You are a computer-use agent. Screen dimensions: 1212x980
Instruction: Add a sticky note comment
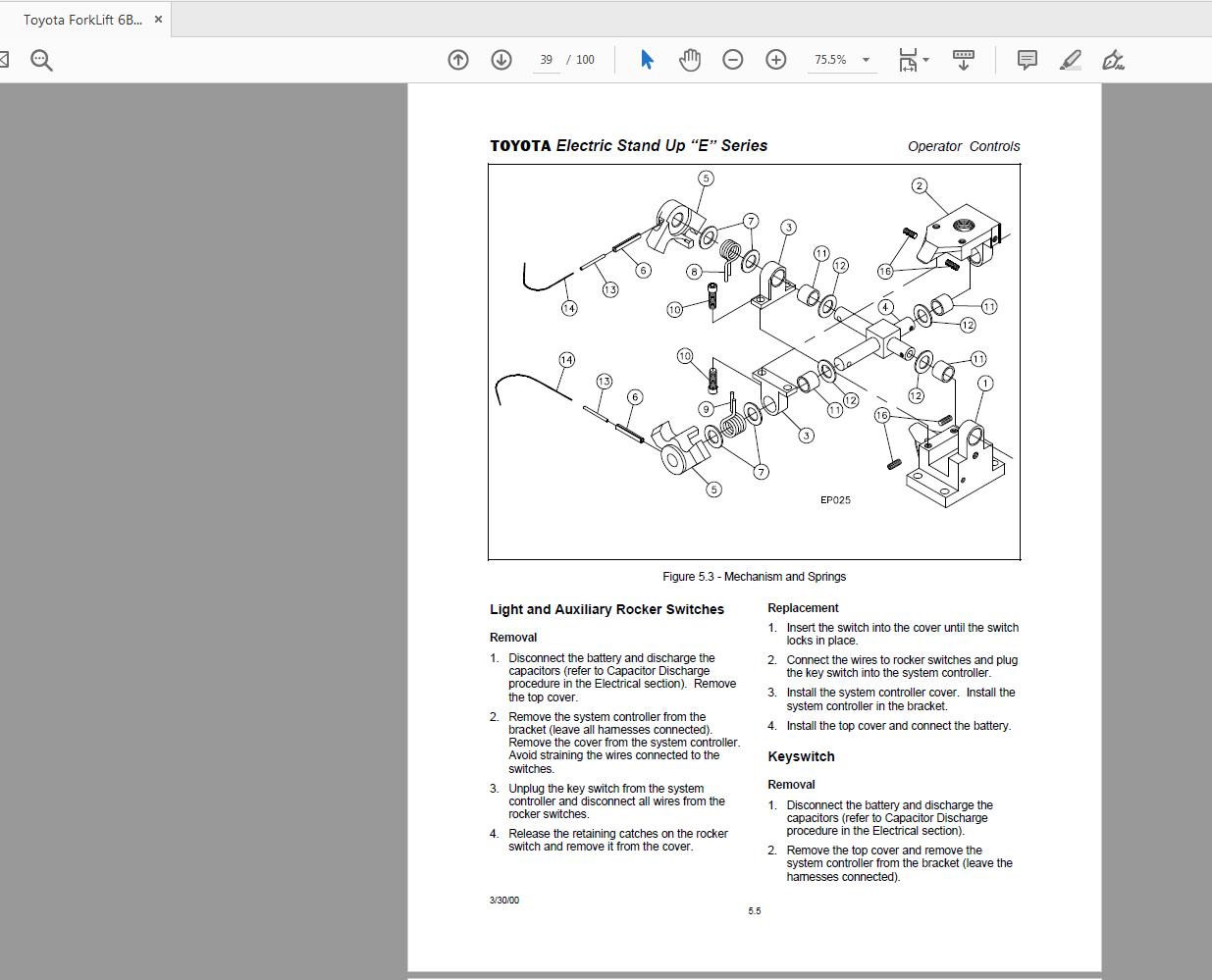(1027, 60)
